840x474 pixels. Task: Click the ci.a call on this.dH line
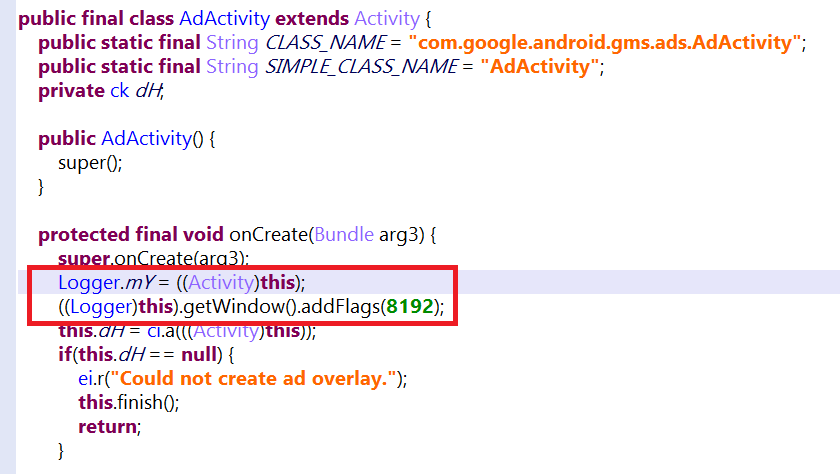point(231,331)
